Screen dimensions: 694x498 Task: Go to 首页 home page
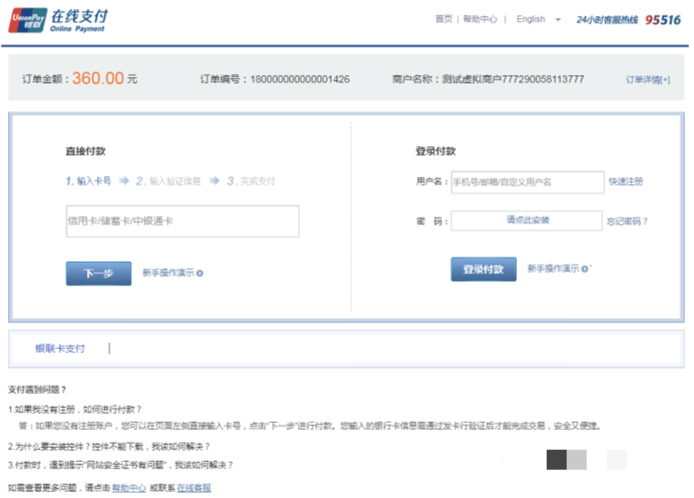[444, 19]
